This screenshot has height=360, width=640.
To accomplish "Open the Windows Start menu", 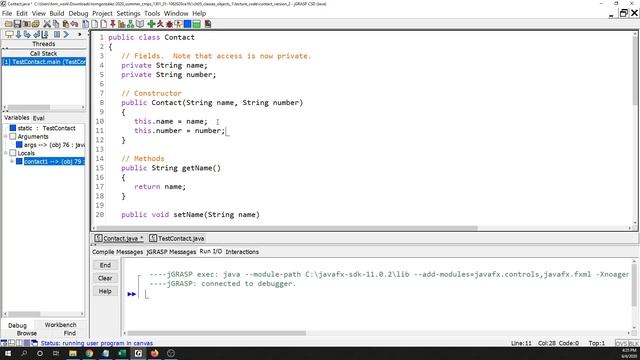I will [x=8, y=353].
